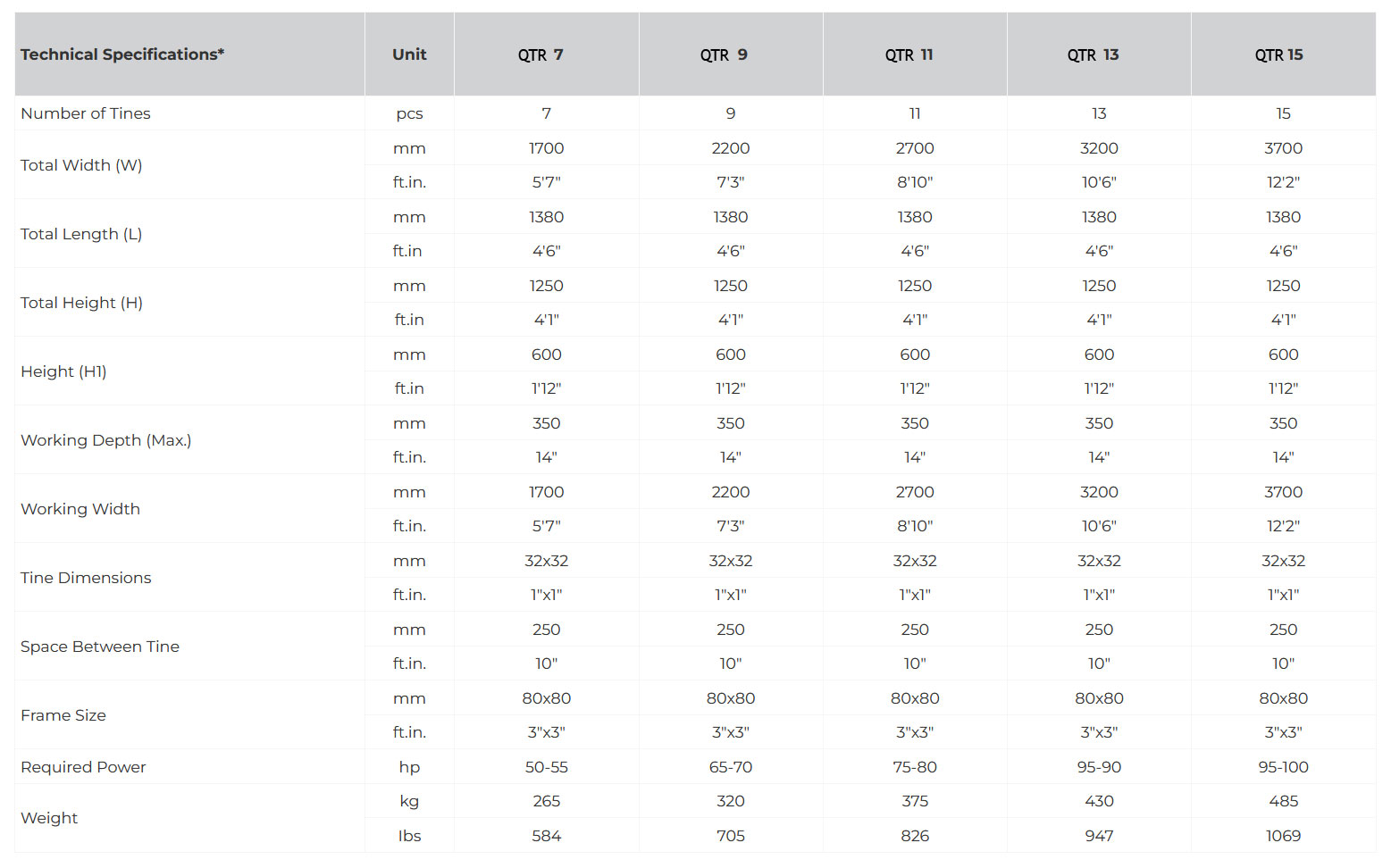Click the QTR 13 column header
1391x868 pixels.
(1093, 55)
